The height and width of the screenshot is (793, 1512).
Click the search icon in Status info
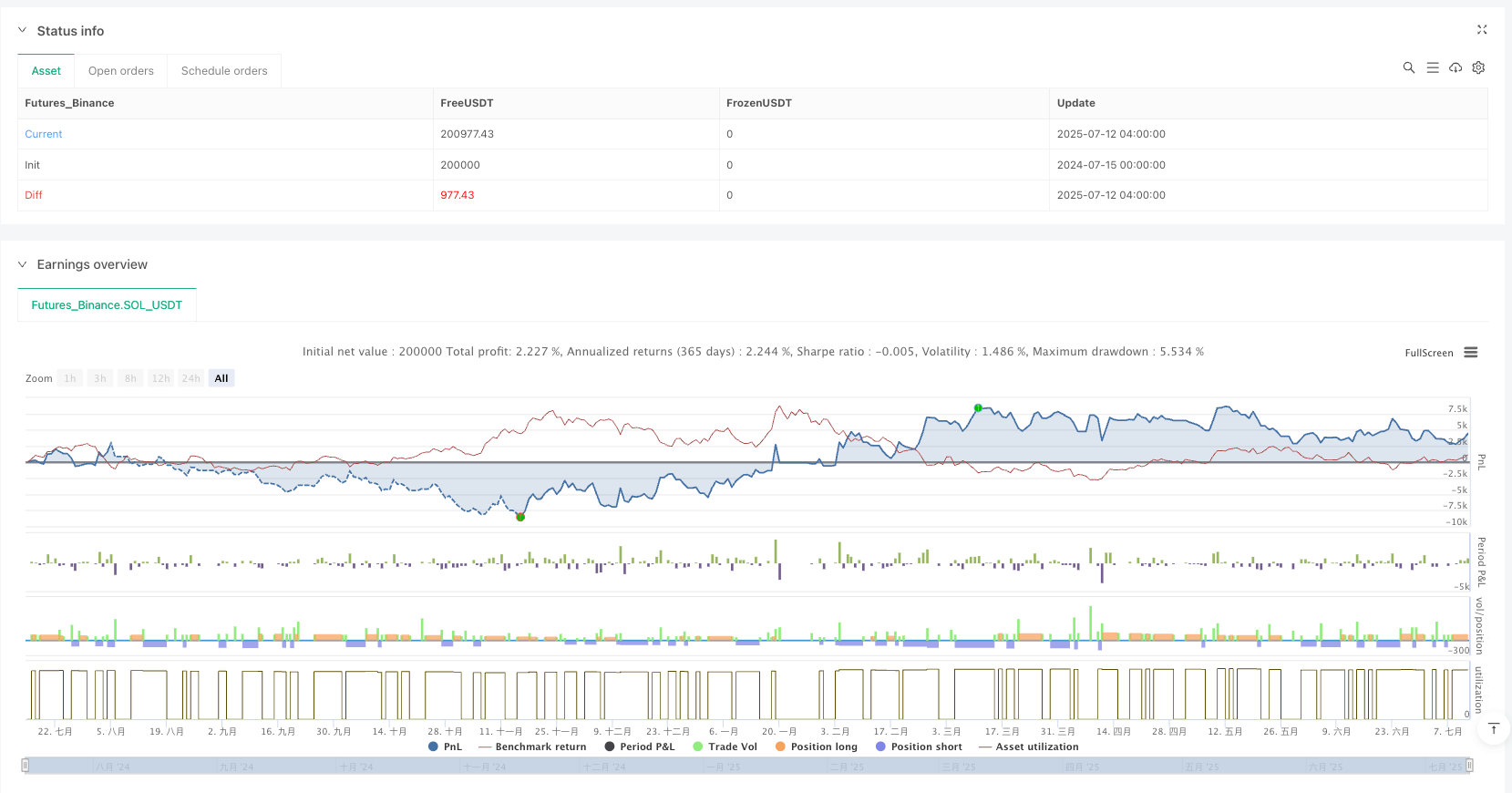(1408, 67)
